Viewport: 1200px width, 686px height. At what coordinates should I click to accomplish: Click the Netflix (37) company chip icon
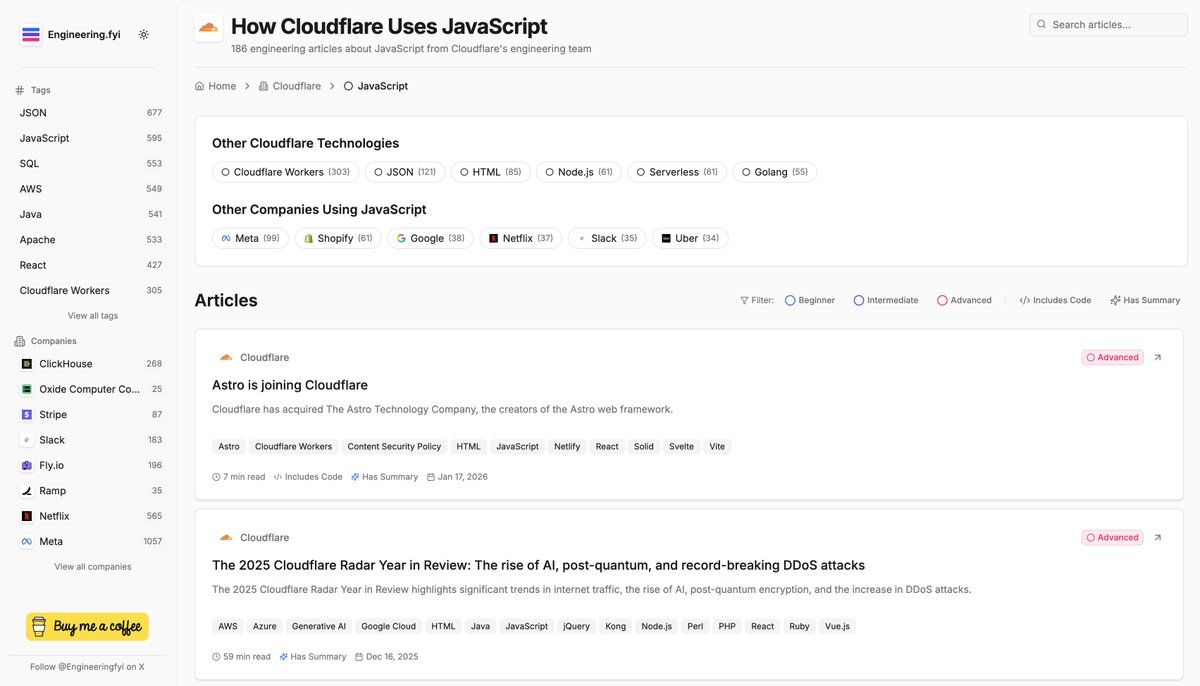pyautogui.click(x=493, y=239)
